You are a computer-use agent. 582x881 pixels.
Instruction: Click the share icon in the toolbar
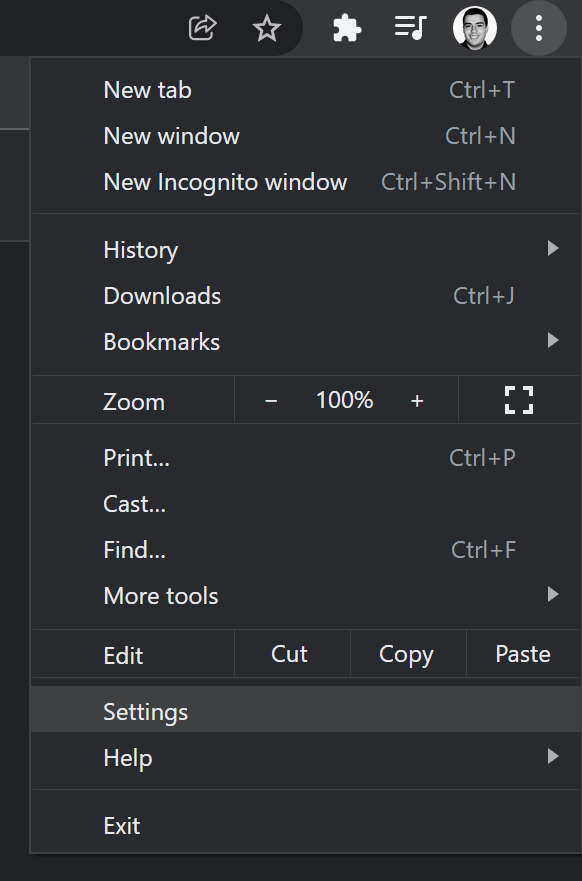click(x=203, y=28)
